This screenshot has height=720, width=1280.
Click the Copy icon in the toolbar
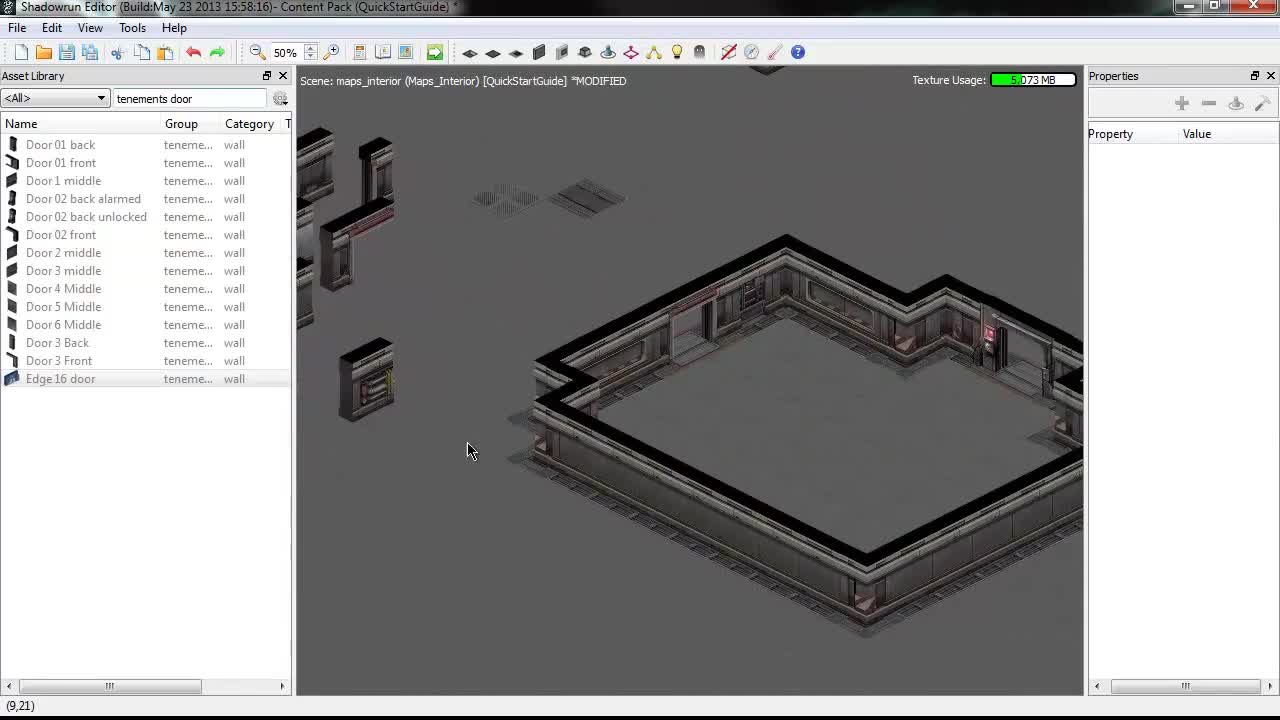142,52
